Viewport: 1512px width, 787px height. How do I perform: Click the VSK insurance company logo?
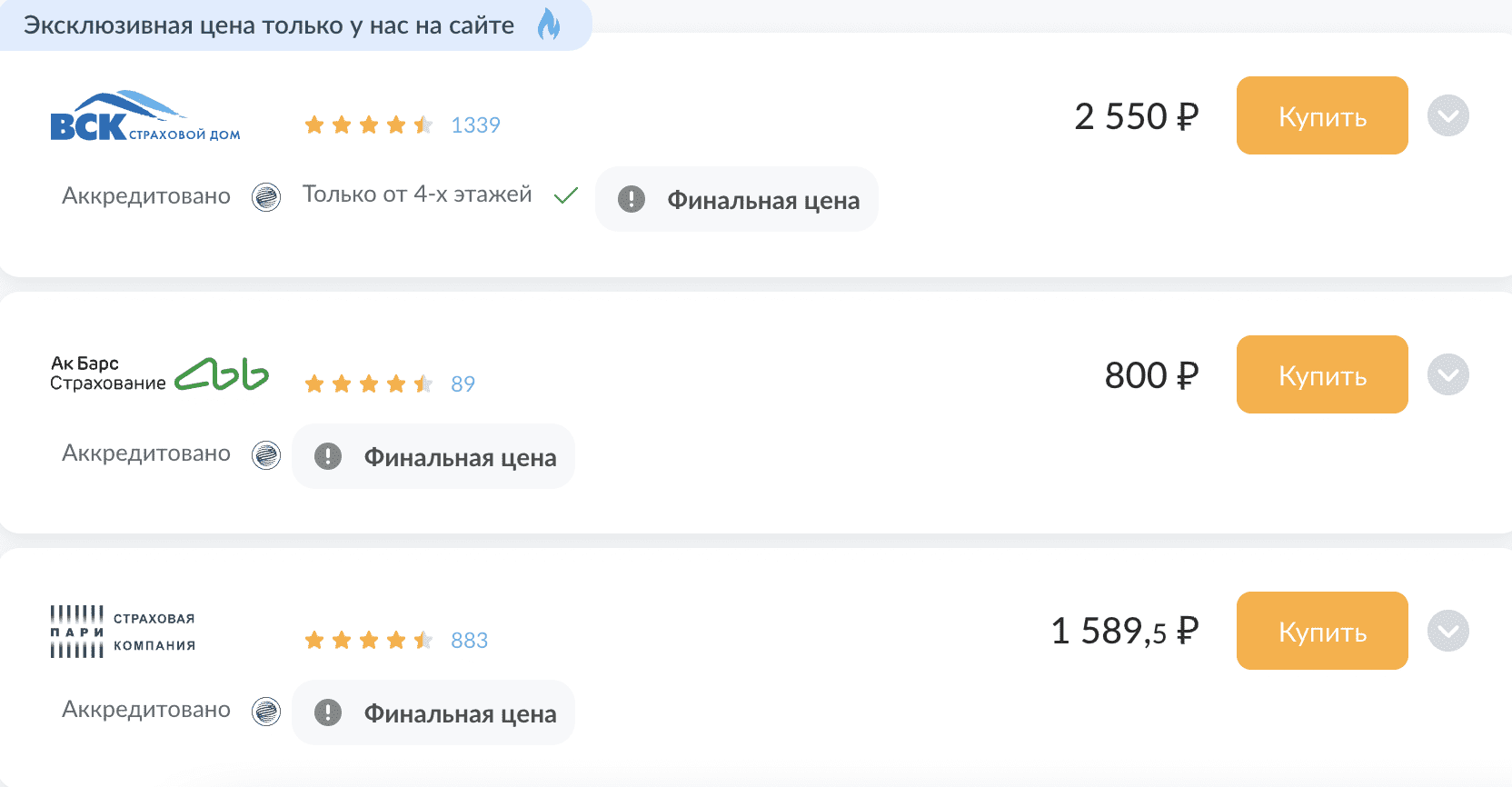tap(145, 116)
